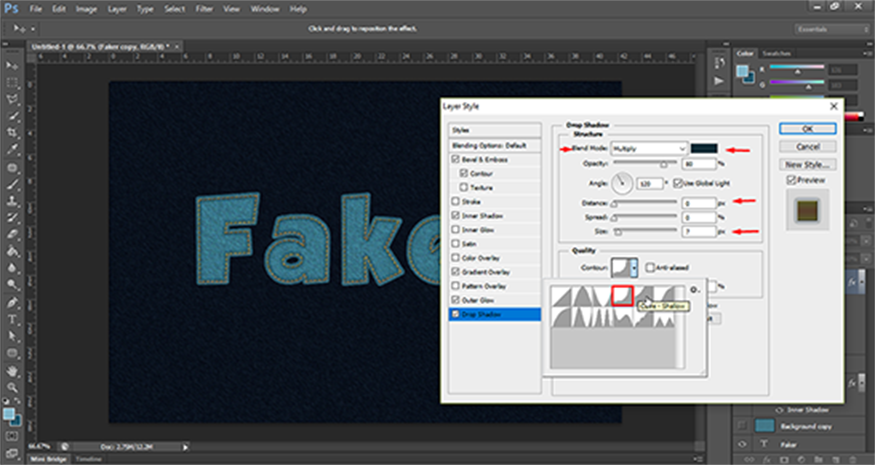Viewport: 875px width, 465px height.
Task: Pick the Cove - Shallow contour preset
Action: [622, 295]
